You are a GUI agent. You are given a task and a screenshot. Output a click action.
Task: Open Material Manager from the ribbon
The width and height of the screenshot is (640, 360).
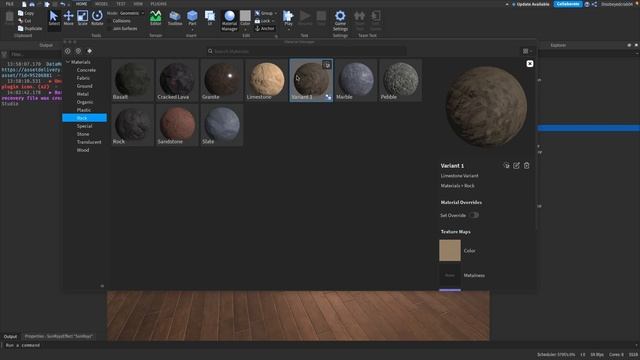229,20
